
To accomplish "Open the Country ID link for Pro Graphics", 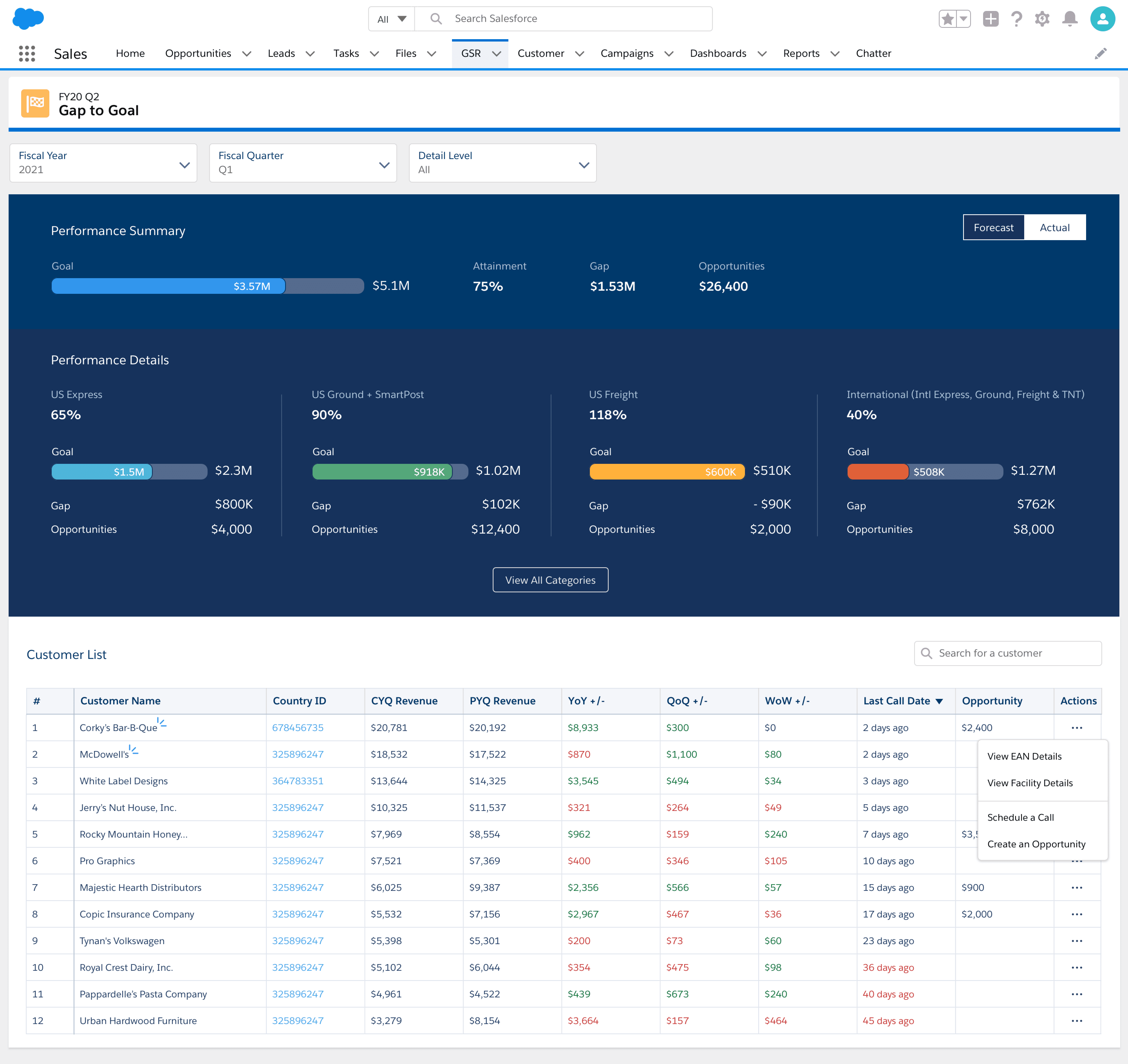I will pos(298,861).
